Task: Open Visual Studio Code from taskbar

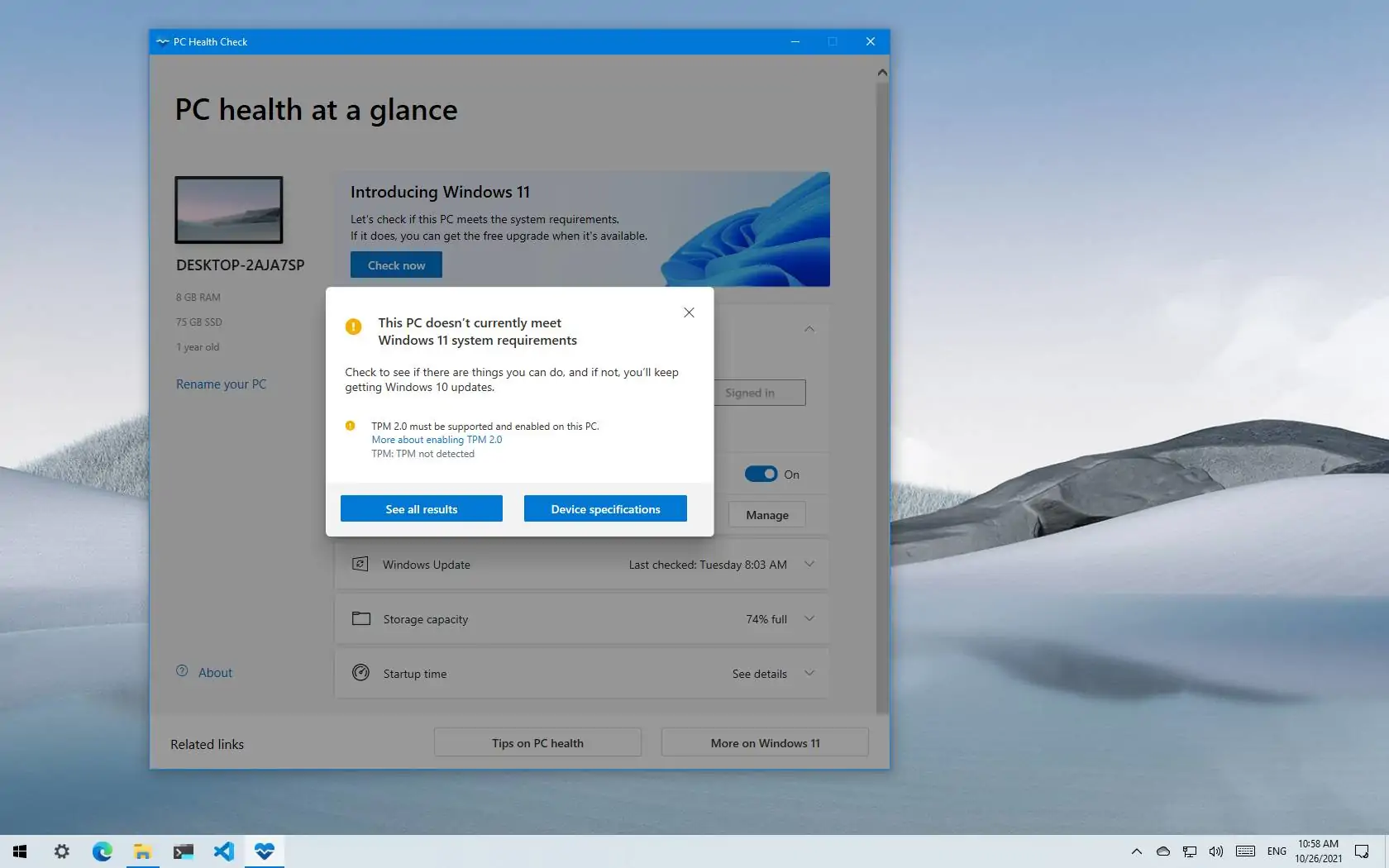Action: [x=224, y=851]
